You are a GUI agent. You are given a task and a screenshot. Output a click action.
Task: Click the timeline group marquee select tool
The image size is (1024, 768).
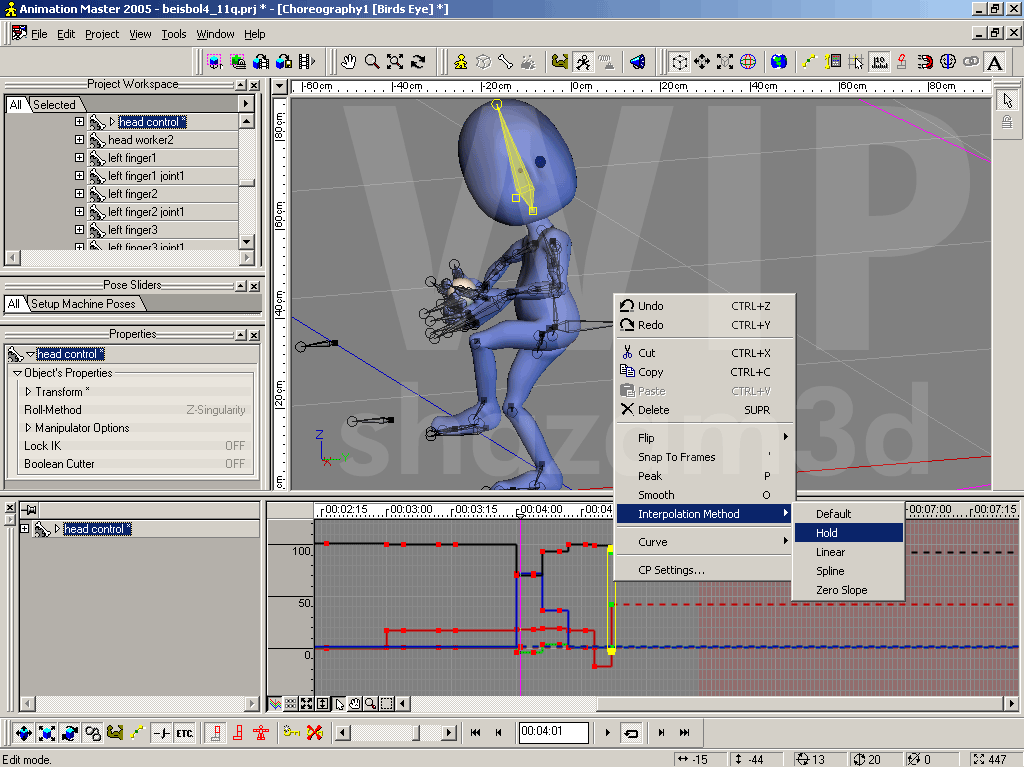387,704
